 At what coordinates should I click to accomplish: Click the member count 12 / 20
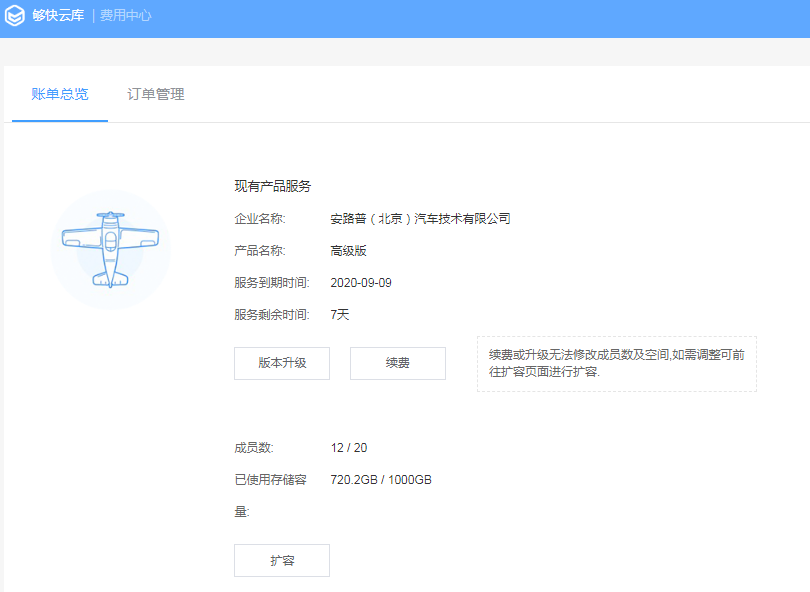(349, 448)
